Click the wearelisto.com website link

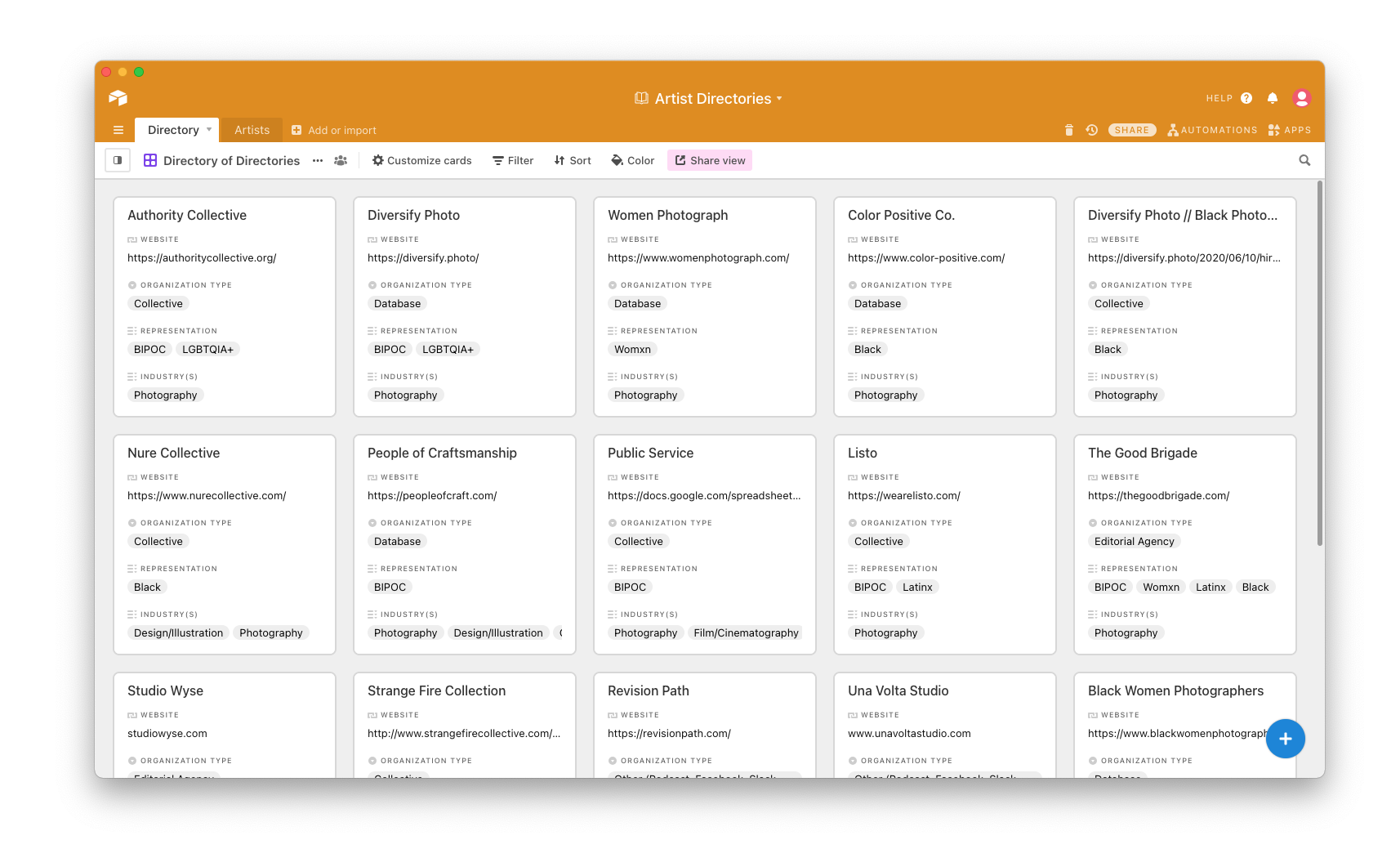tap(904, 496)
